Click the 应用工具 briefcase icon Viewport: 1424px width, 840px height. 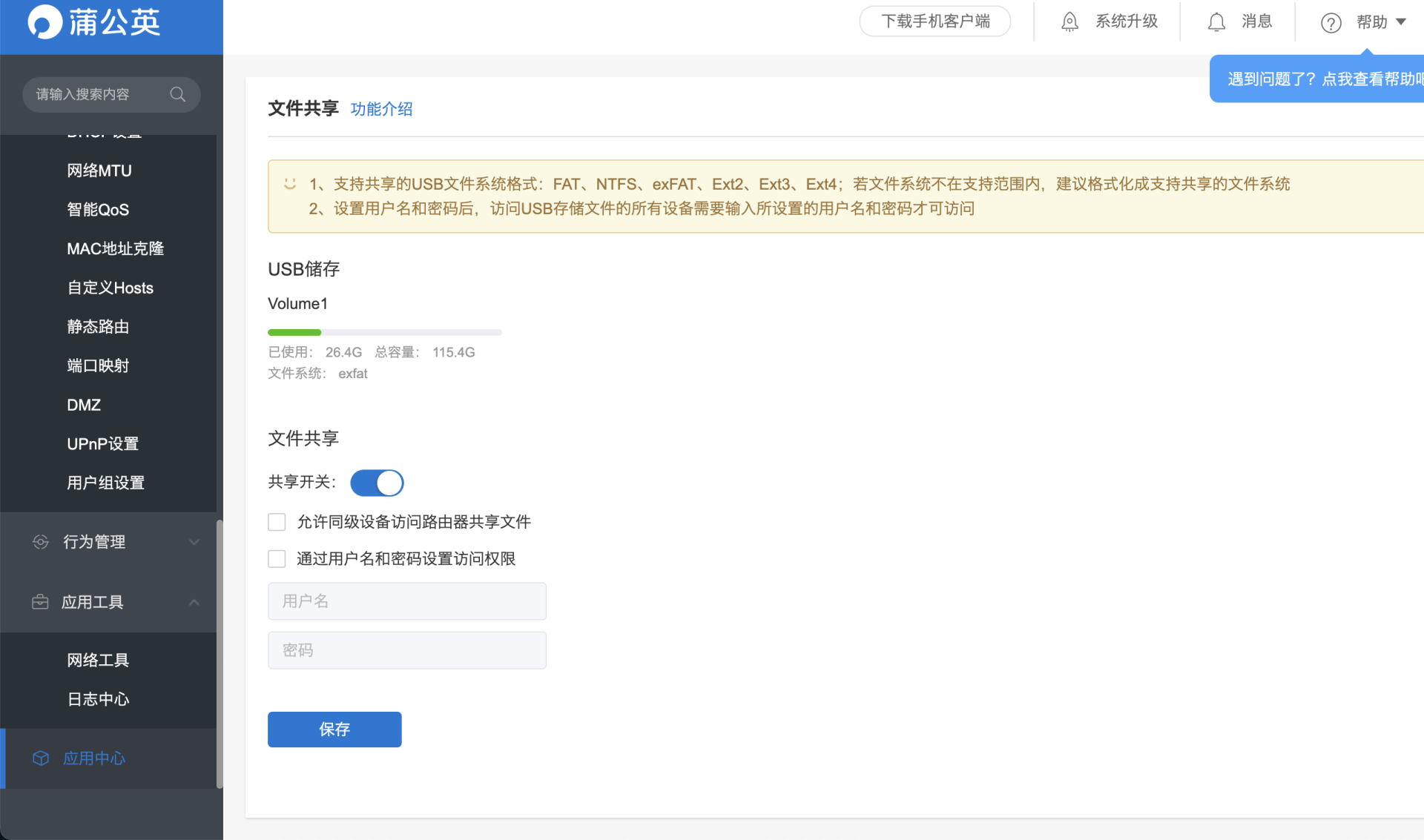tap(41, 602)
